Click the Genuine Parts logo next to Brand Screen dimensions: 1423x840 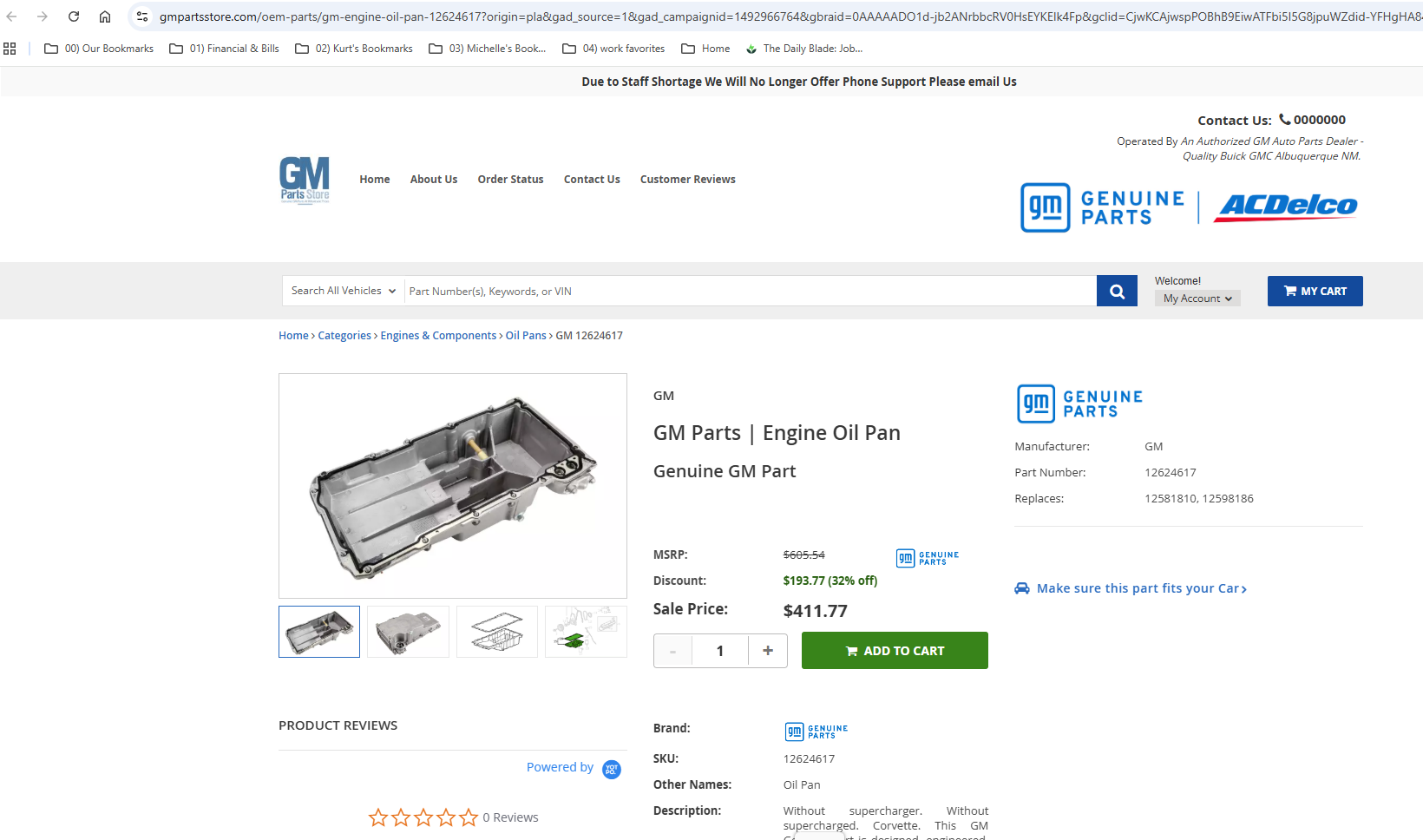coord(816,732)
